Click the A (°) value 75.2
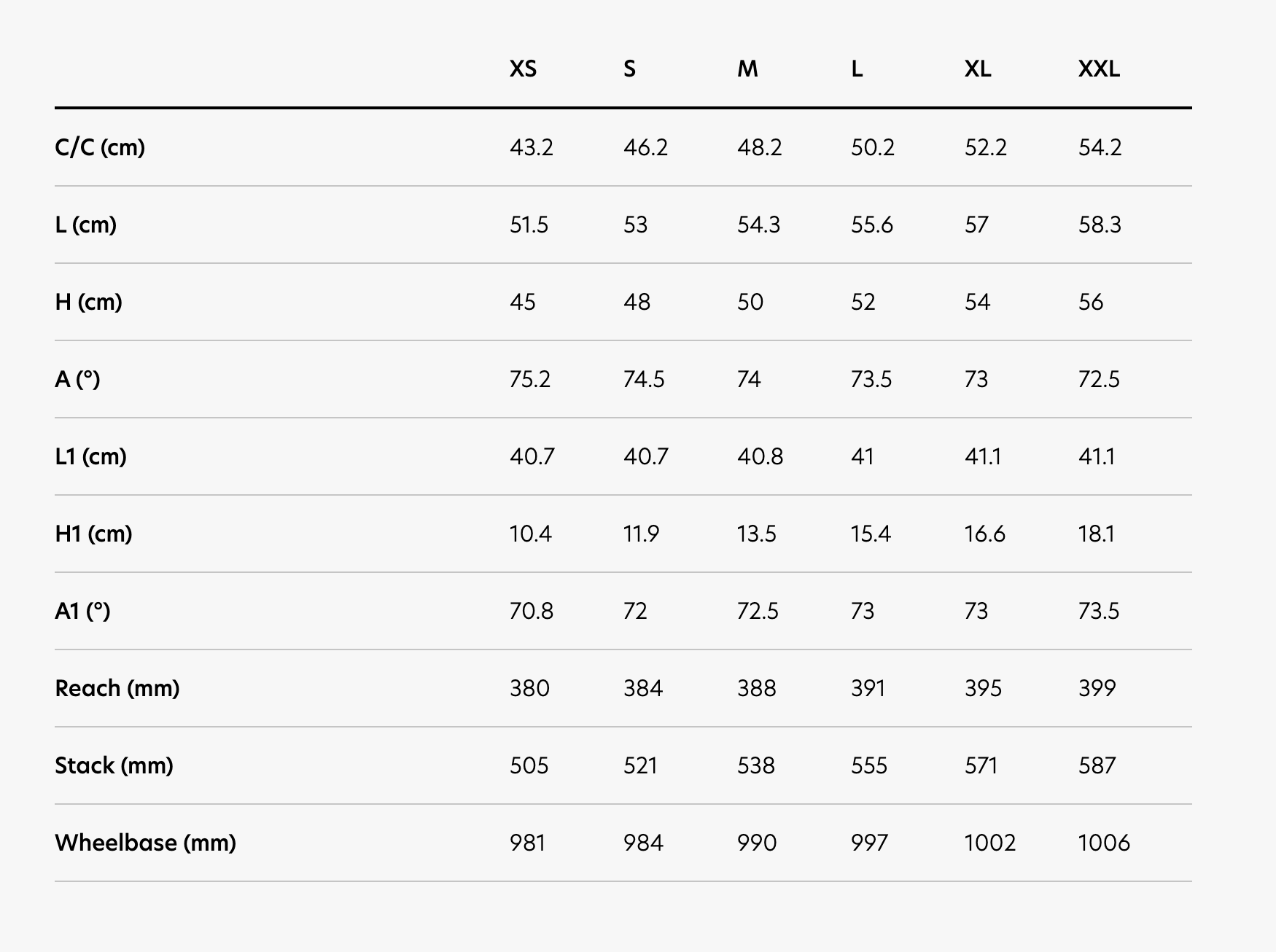The image size is (1276, 952). (530, 379)
